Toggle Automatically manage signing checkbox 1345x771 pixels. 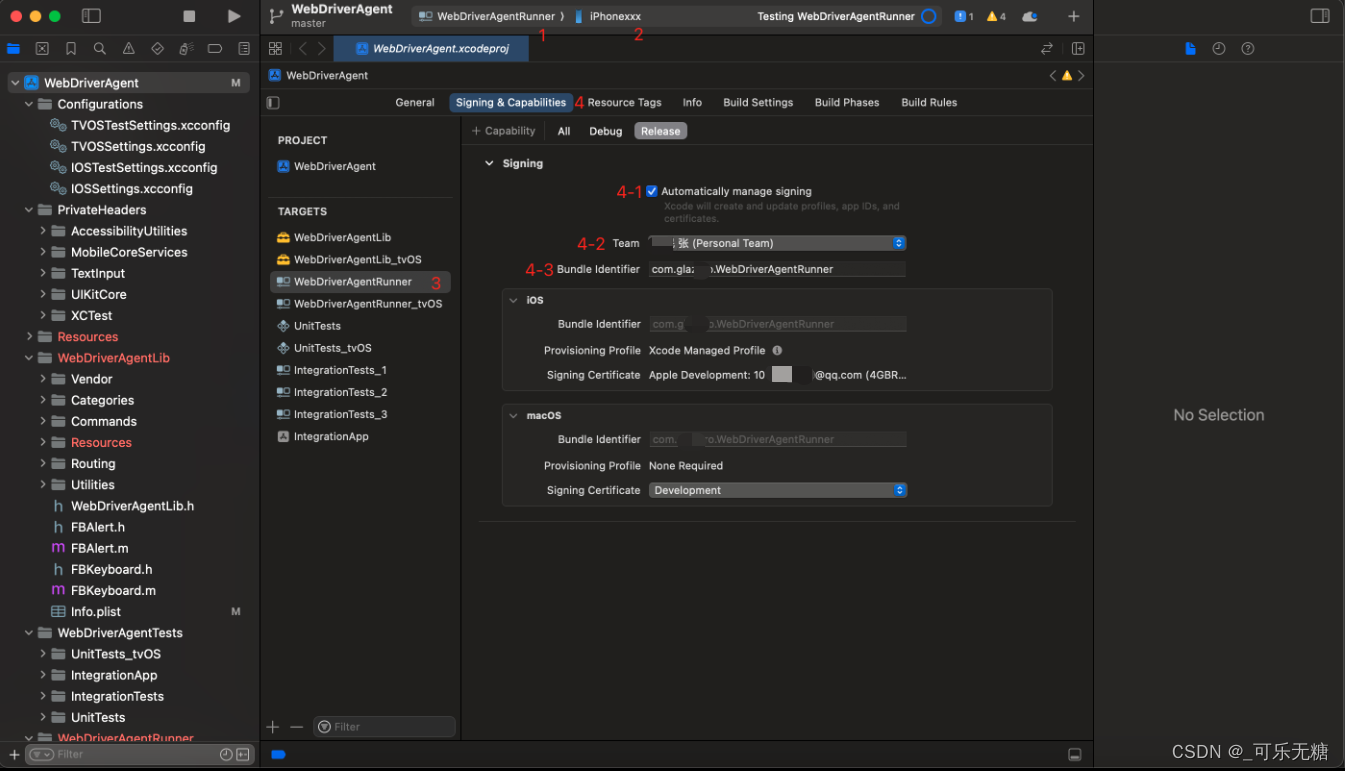point(652,191)
